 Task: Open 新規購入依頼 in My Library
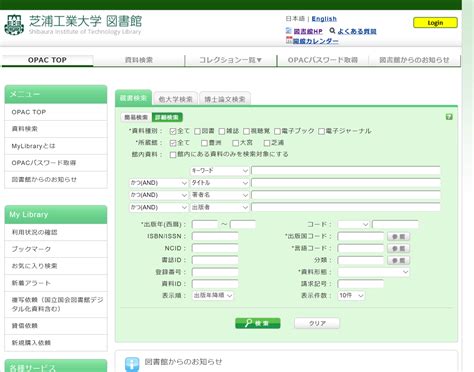click(x=56, y=343)
